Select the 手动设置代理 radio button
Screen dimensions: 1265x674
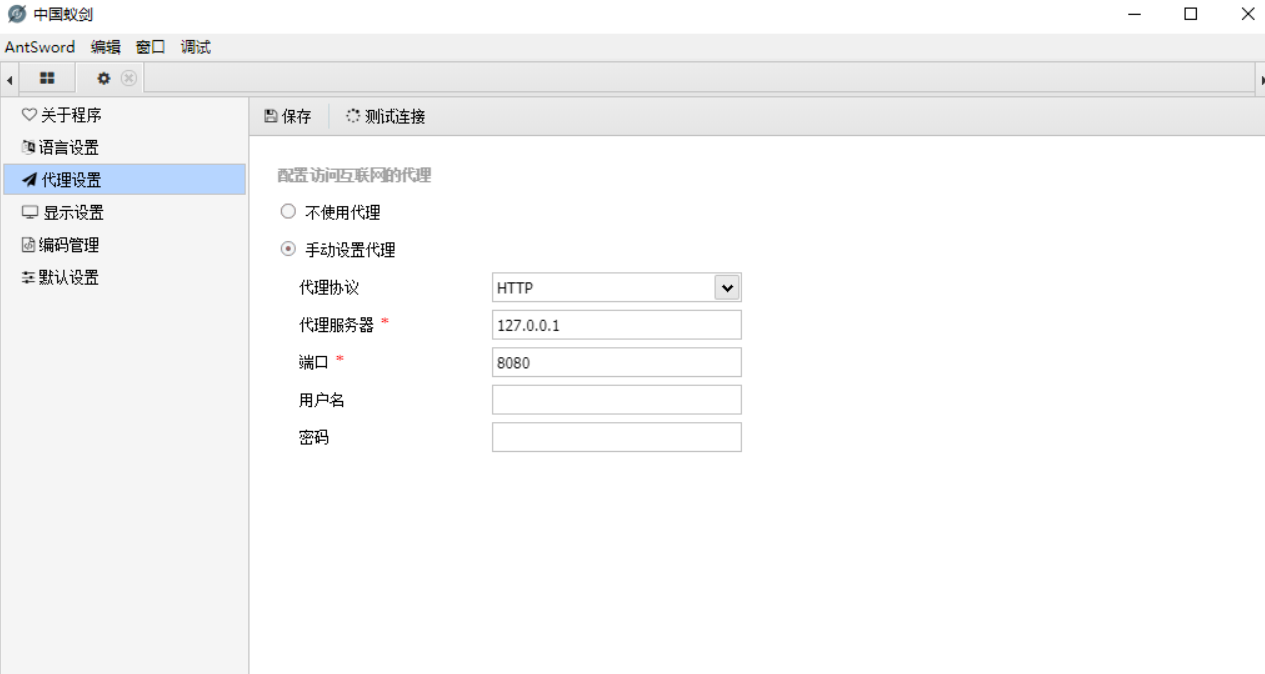point(288,249)
